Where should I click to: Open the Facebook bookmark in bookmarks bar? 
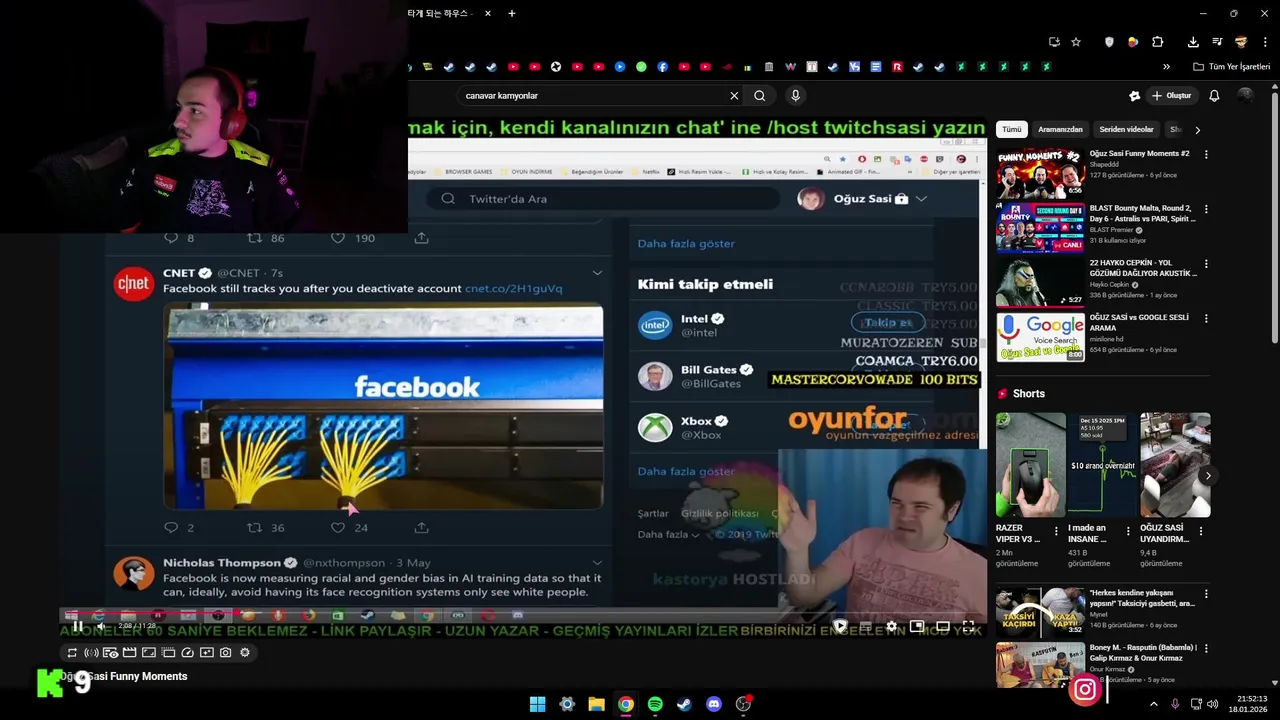tap(662, 67)
